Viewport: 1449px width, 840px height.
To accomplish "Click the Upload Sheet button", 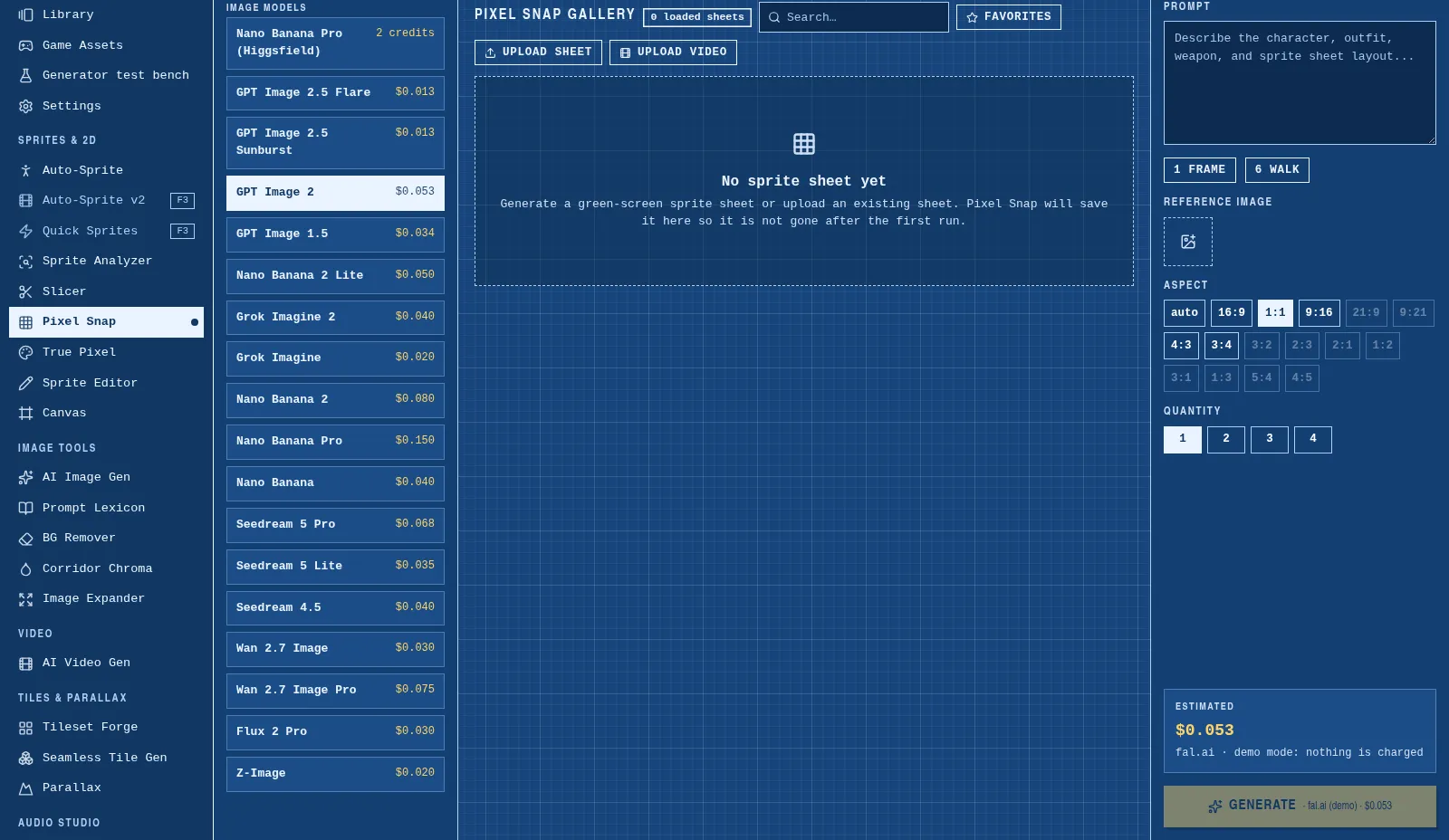I will [538, 52].
